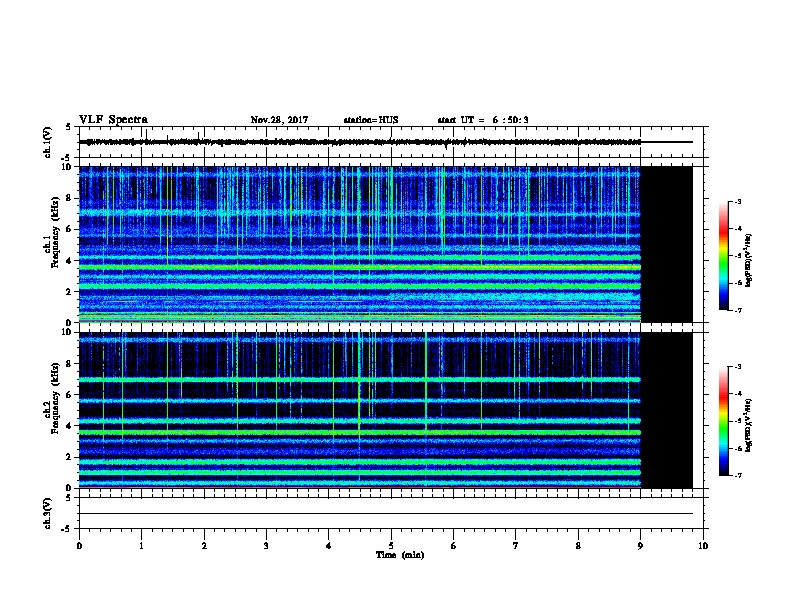Click the ch.2 spectrogram color bar
792x612 pixels.
click(x=724, y=421)
